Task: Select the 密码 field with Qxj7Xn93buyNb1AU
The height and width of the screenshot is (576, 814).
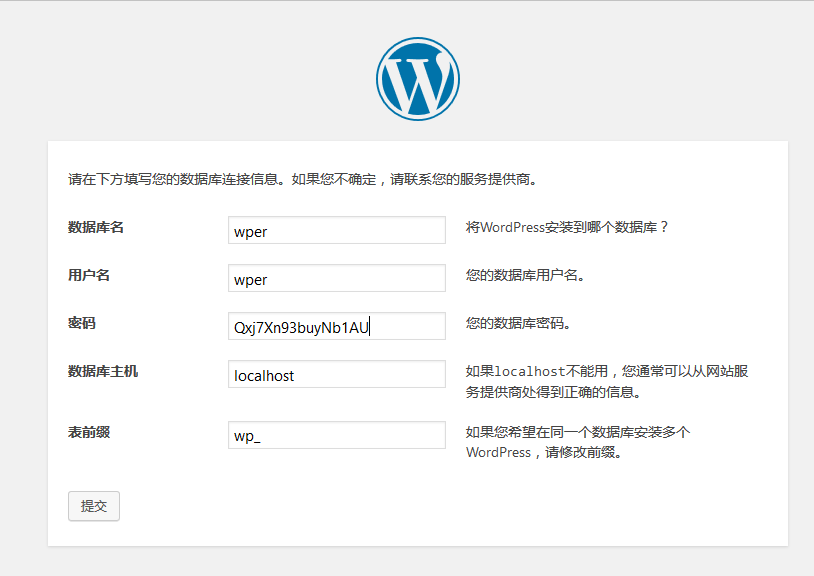Action: tap(336, 327)
